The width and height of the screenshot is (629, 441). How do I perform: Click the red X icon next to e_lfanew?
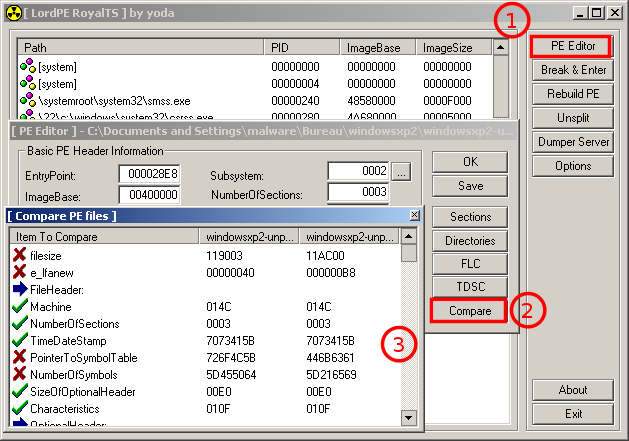[x=19, y=272]
